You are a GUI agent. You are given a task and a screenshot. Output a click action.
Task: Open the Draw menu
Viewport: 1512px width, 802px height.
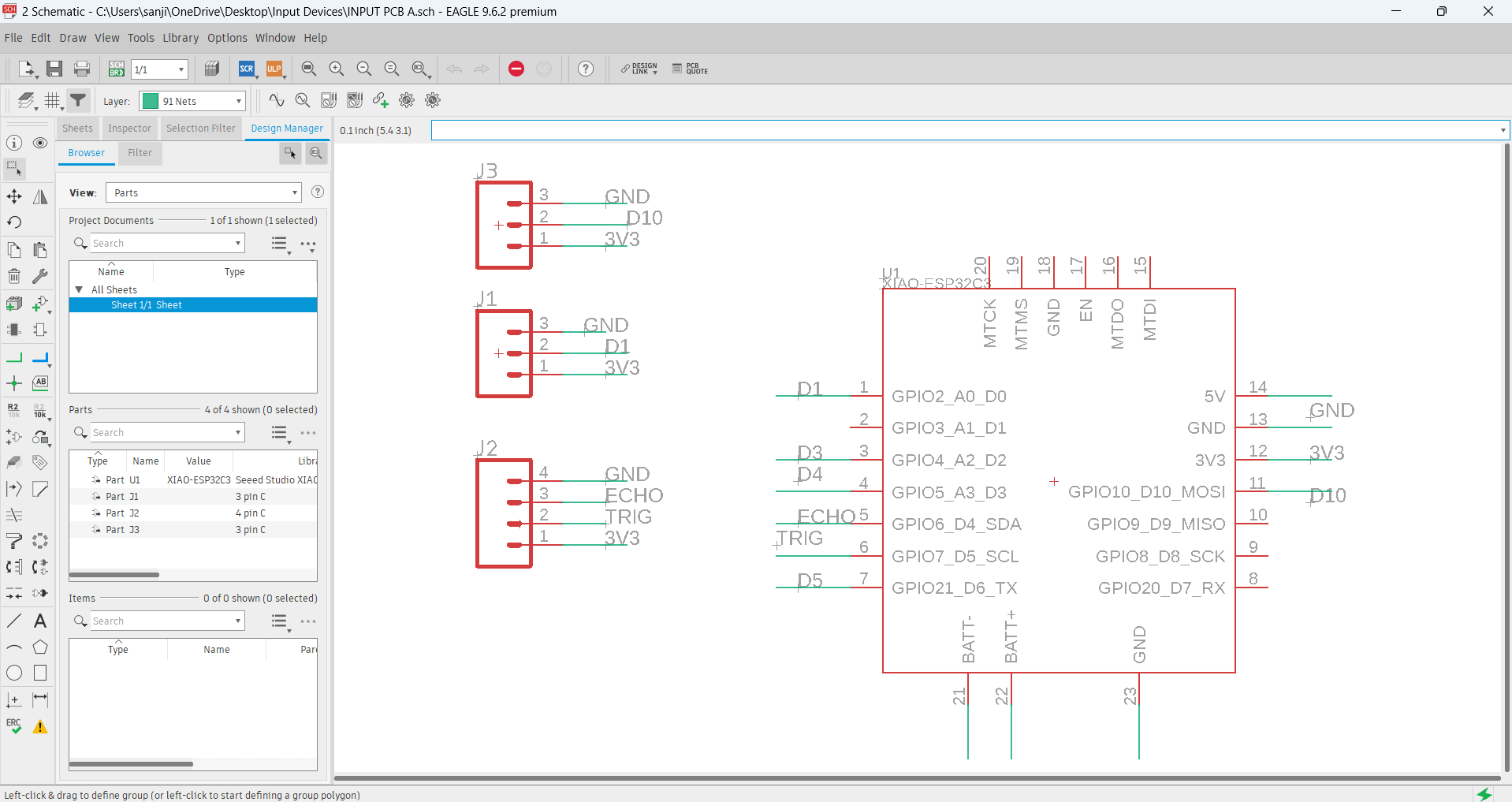tap(73, 38)
